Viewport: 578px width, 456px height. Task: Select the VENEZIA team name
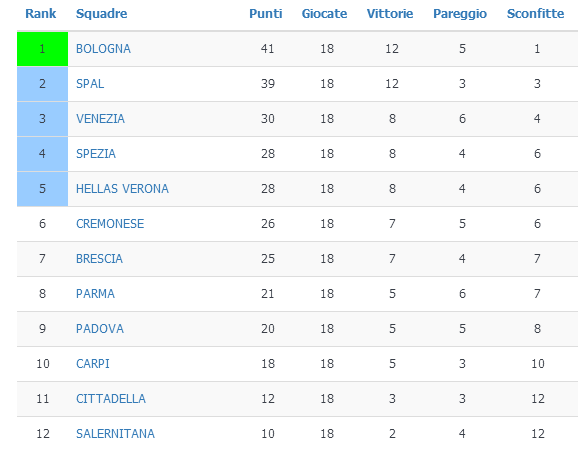coord(100,119)
